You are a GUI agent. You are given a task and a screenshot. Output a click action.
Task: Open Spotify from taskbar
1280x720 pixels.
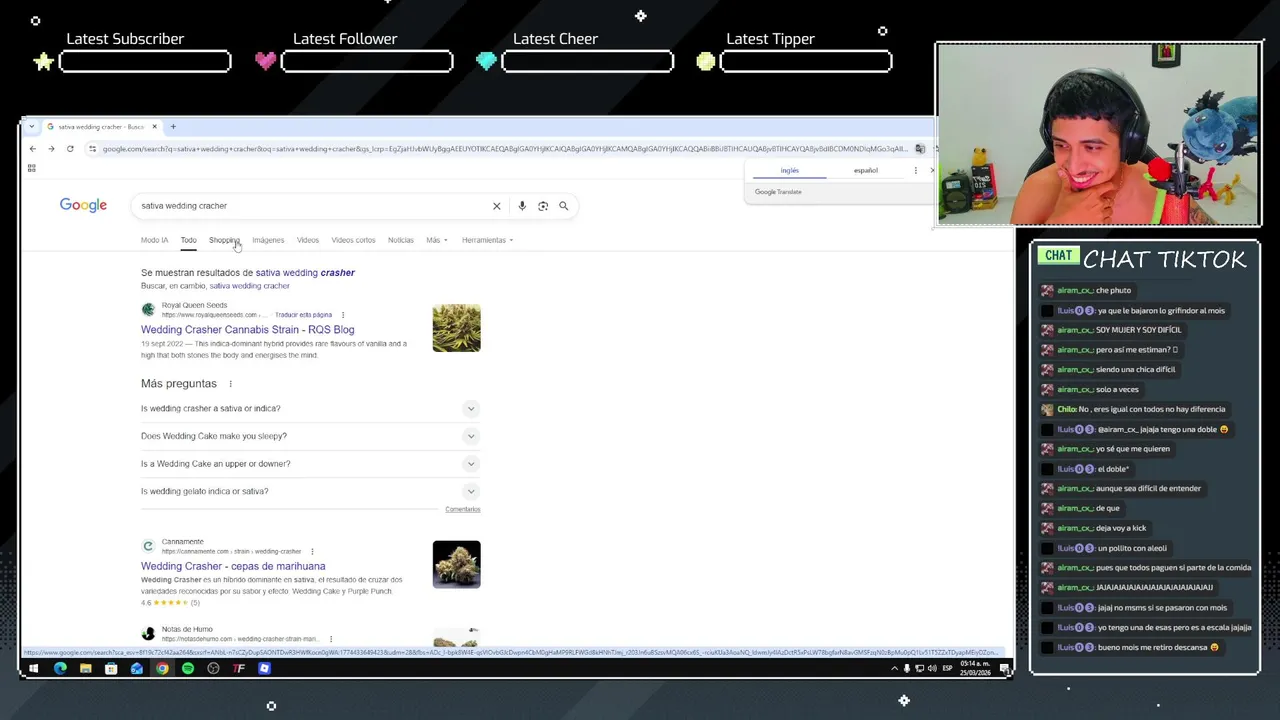coord(188,668)
